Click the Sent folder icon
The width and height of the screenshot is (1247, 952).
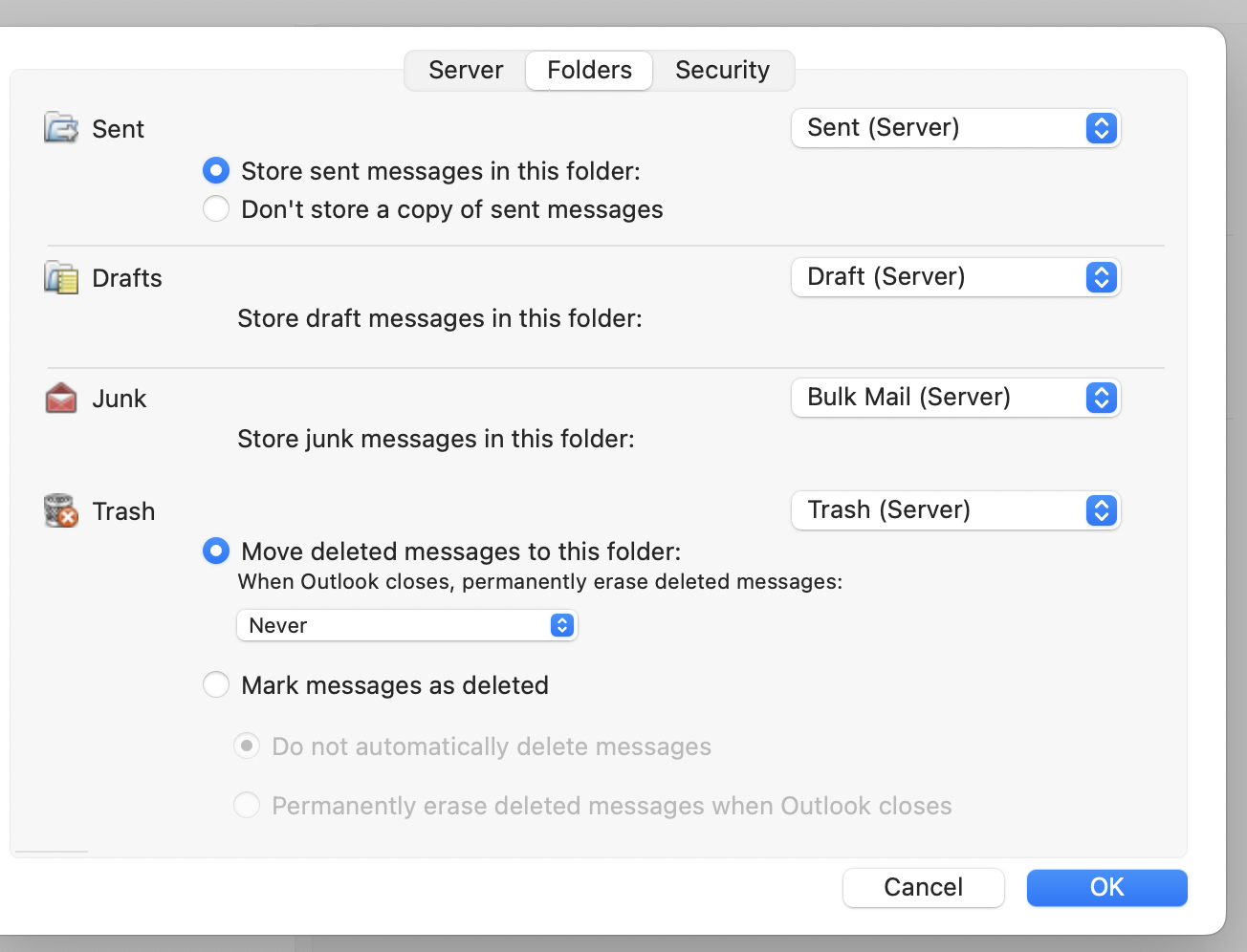pos(59,127)
